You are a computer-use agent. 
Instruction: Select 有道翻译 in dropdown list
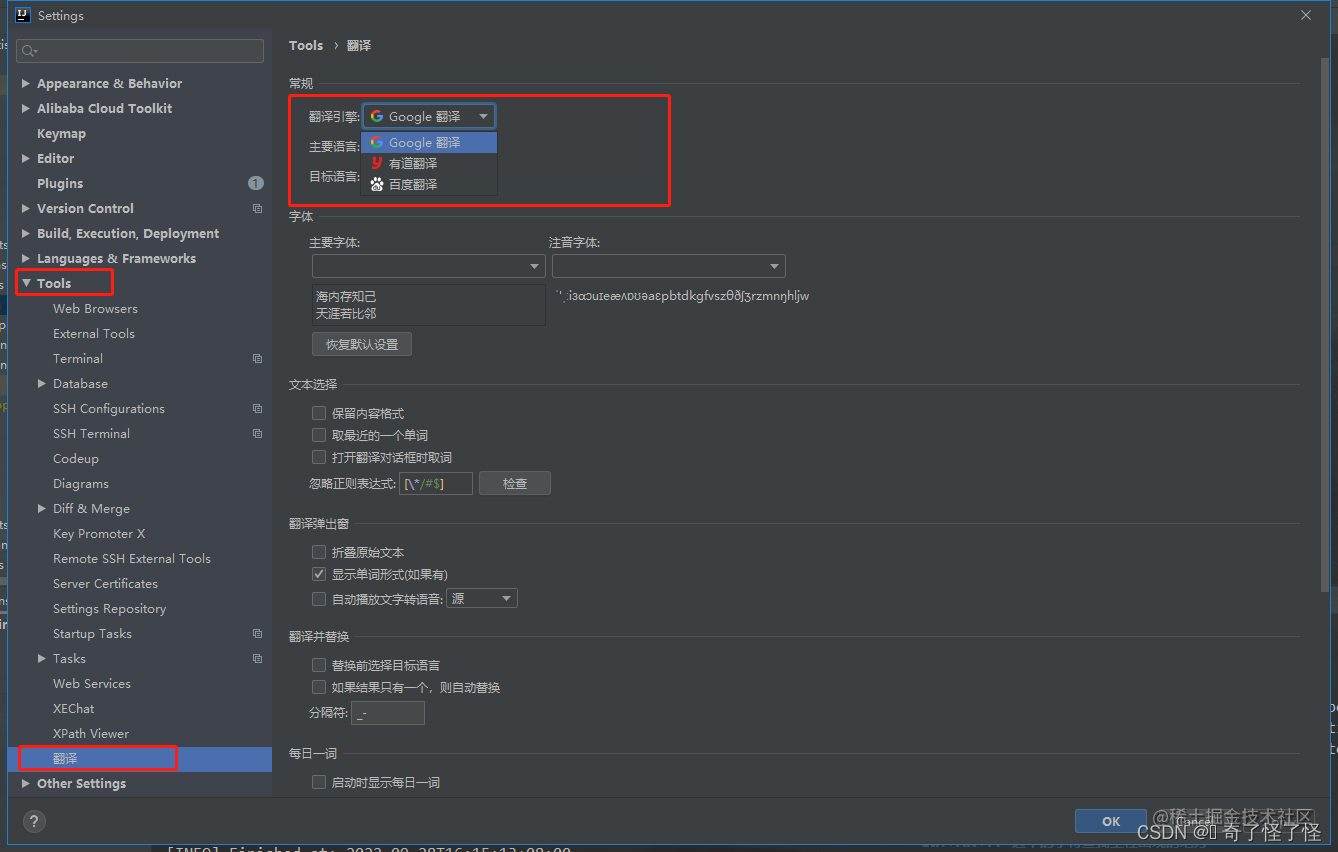pyautogui.click(x=429, y=163)
